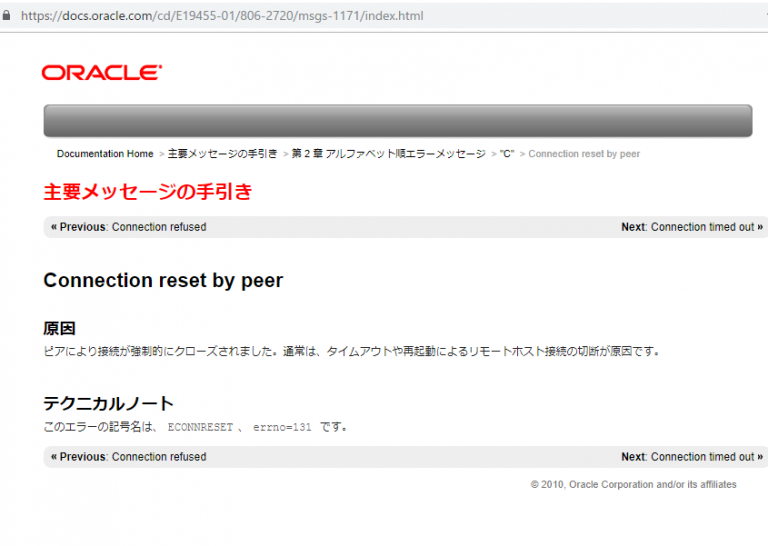Click the errno=131 code text

point(282,427)
